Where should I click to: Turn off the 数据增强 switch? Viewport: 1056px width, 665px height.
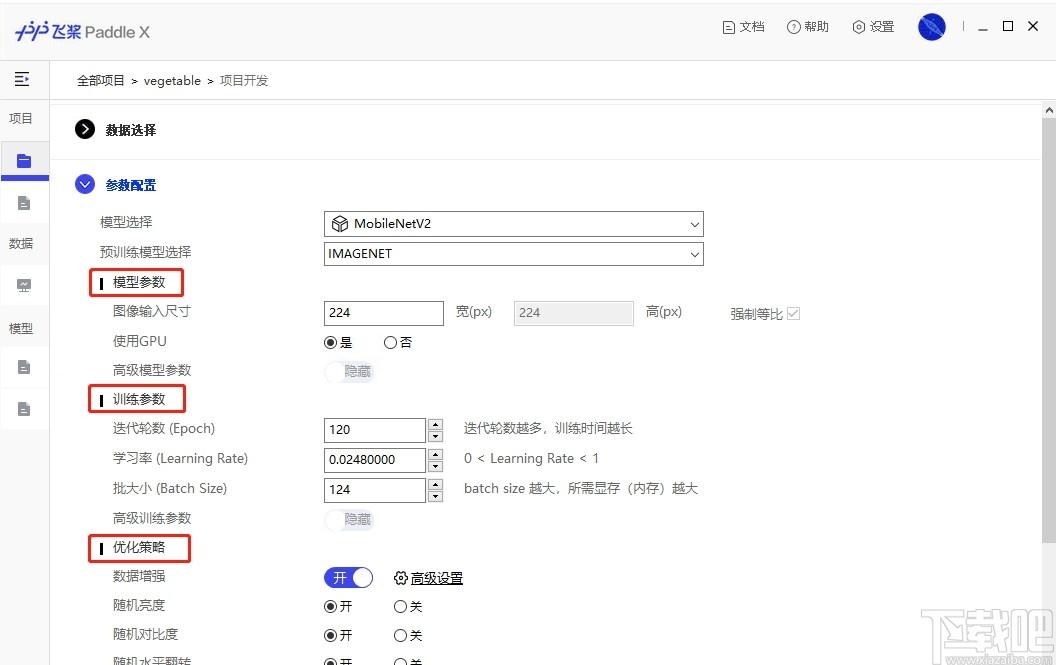(x=348, y=577)
